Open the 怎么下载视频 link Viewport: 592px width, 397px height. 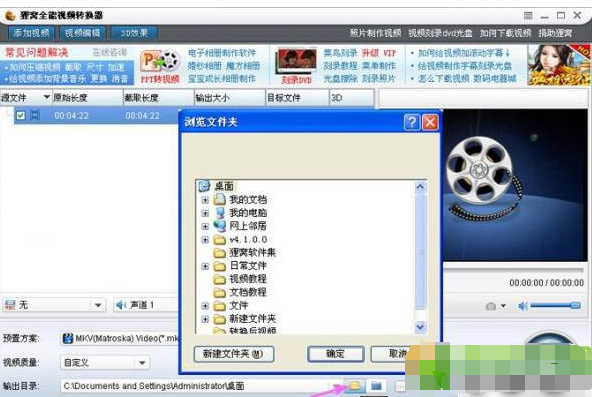click(x=444, y=78)
